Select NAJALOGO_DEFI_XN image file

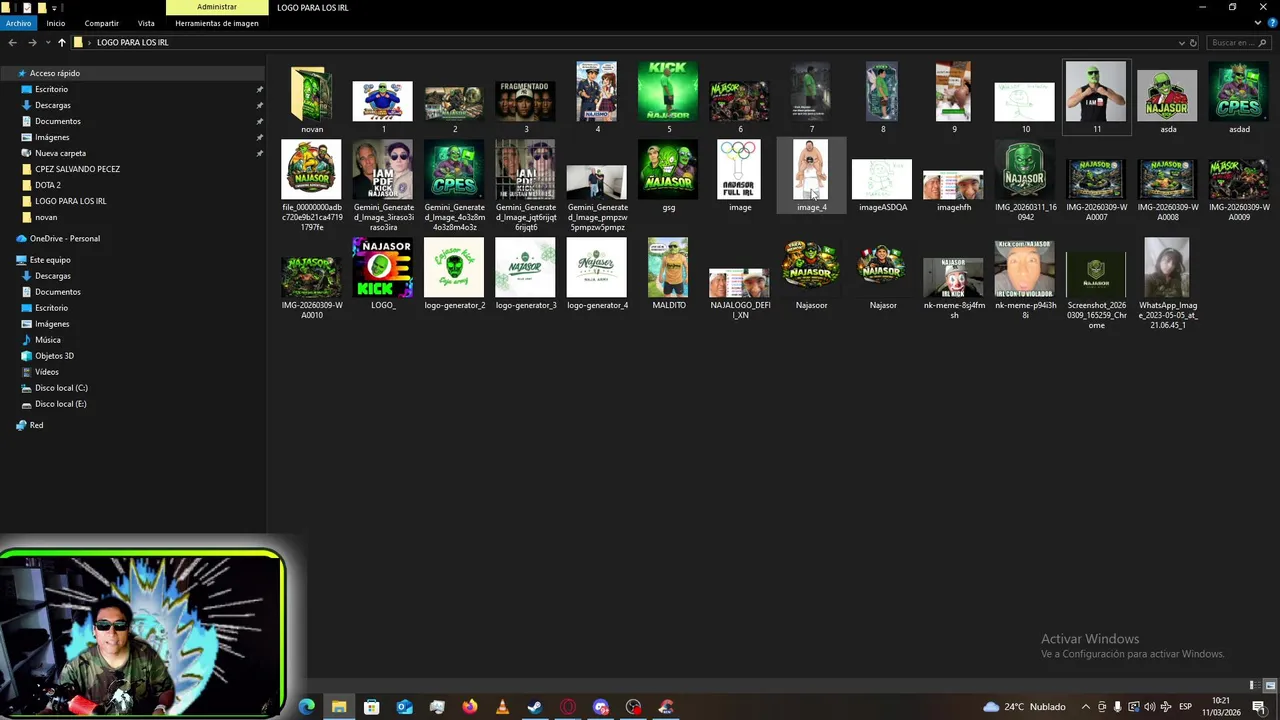(739, 283)
